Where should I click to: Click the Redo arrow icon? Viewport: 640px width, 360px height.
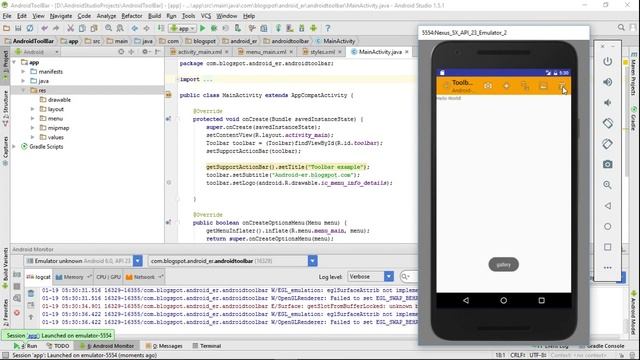point(56,28)
